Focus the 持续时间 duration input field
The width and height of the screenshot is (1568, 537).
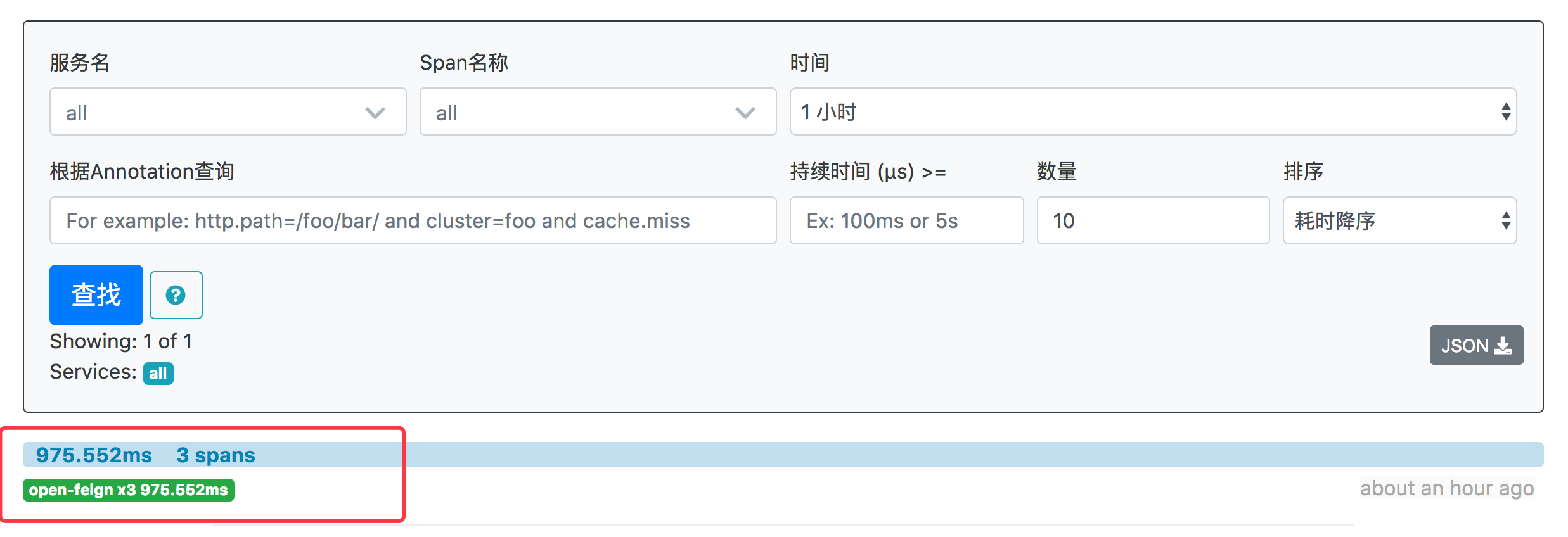[906, 221]
